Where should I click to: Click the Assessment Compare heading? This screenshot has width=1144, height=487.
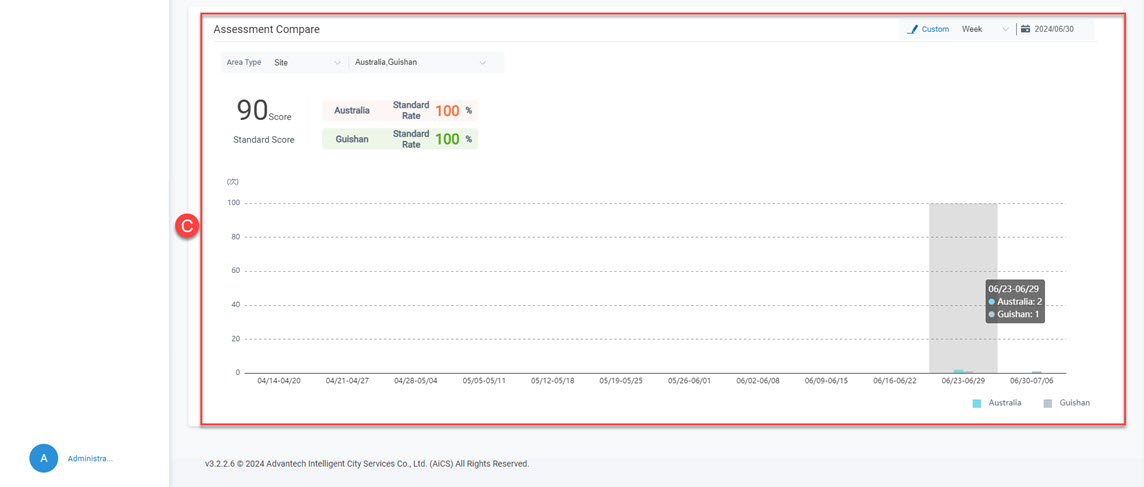(266, 30)
